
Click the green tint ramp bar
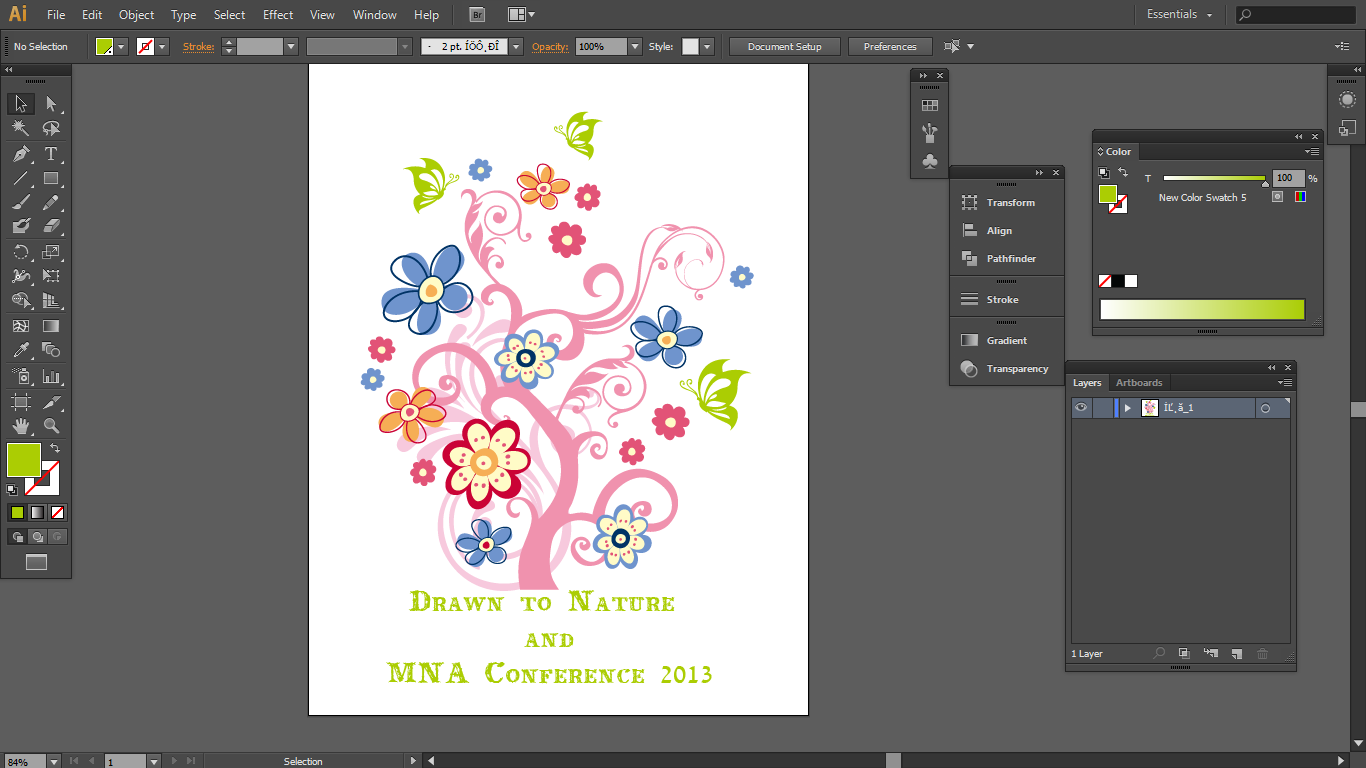pyautogui.click(x=1202, y=310)
